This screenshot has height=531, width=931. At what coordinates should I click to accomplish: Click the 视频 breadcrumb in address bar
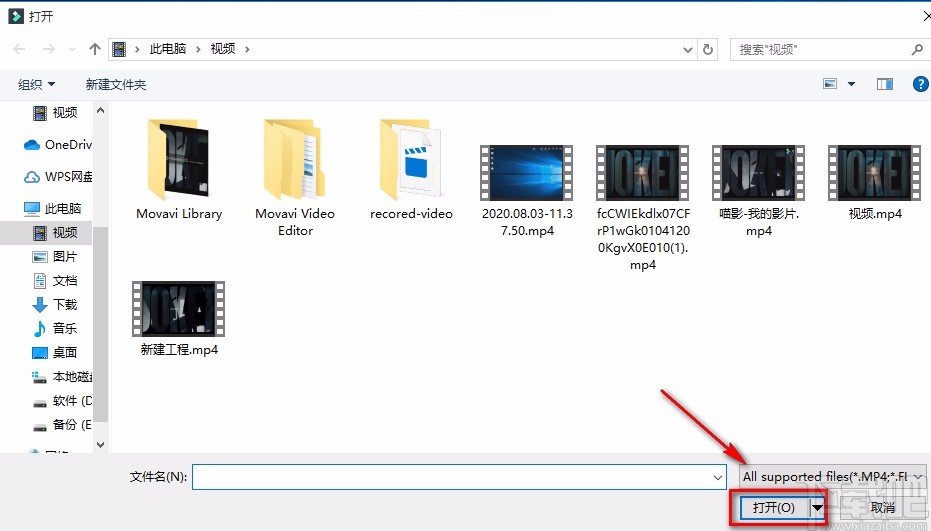[x=223, y=49]
